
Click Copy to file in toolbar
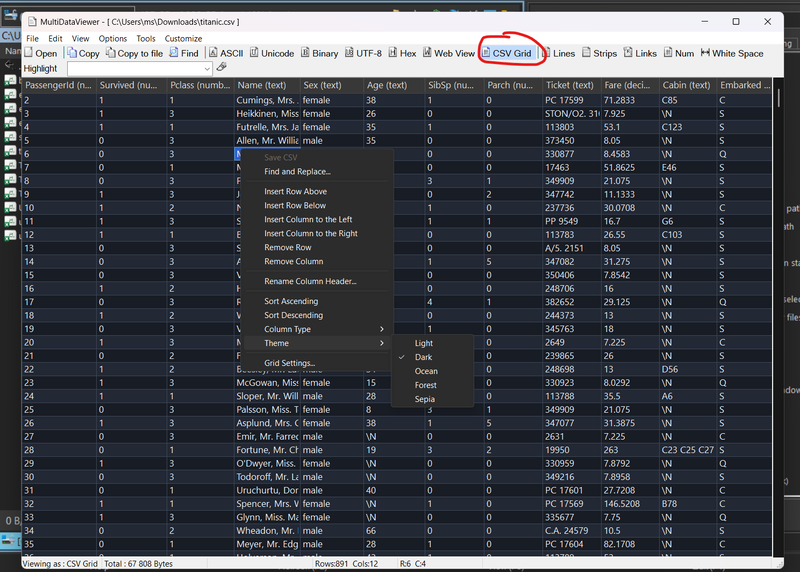[x=135, y=53]
